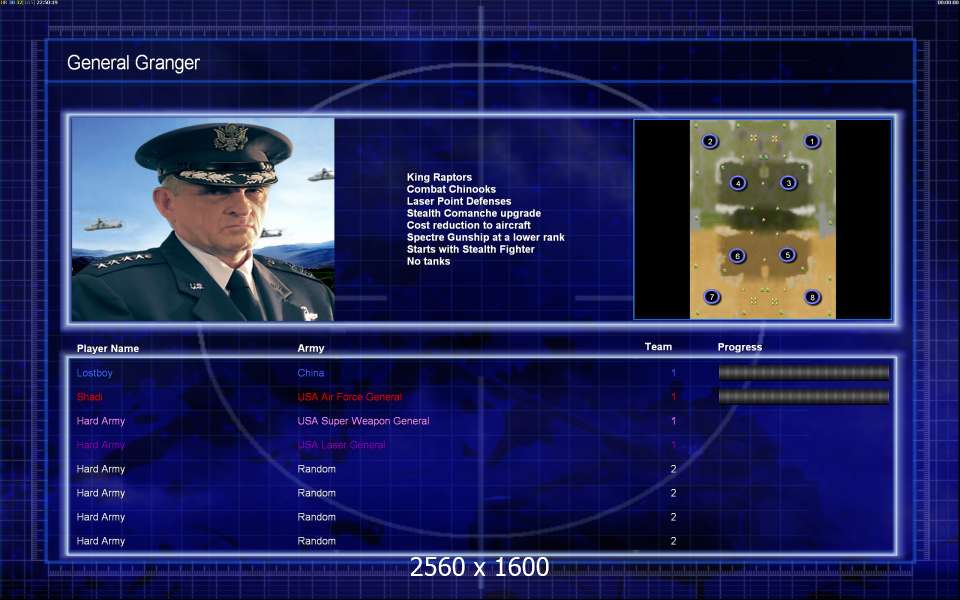Click General Granger's portrait image

click(203, 219)
